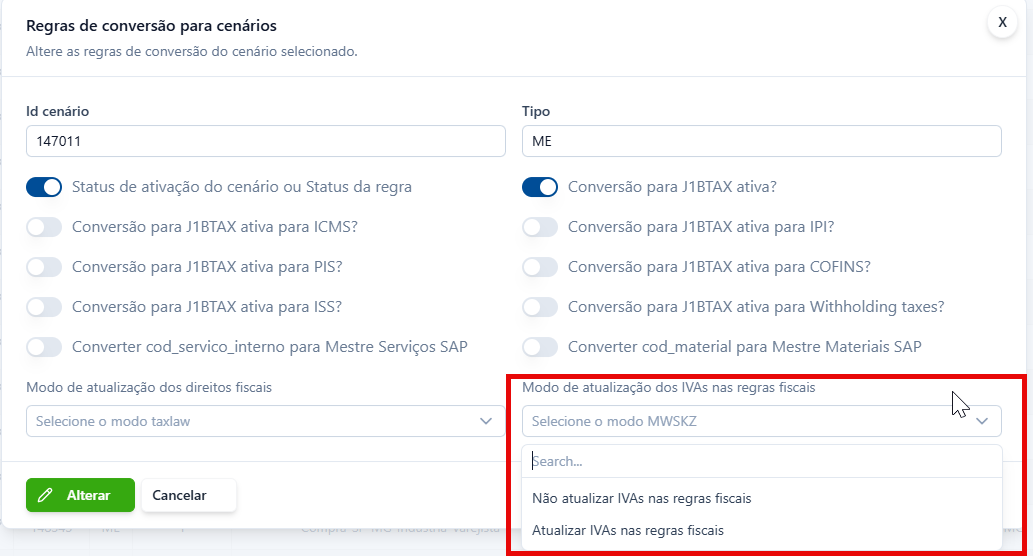Enable J1BTAX conversion for Withholding taxes
Image resolution: width=1033 pixels, height=556 pixels.
(x=540, y=307)
